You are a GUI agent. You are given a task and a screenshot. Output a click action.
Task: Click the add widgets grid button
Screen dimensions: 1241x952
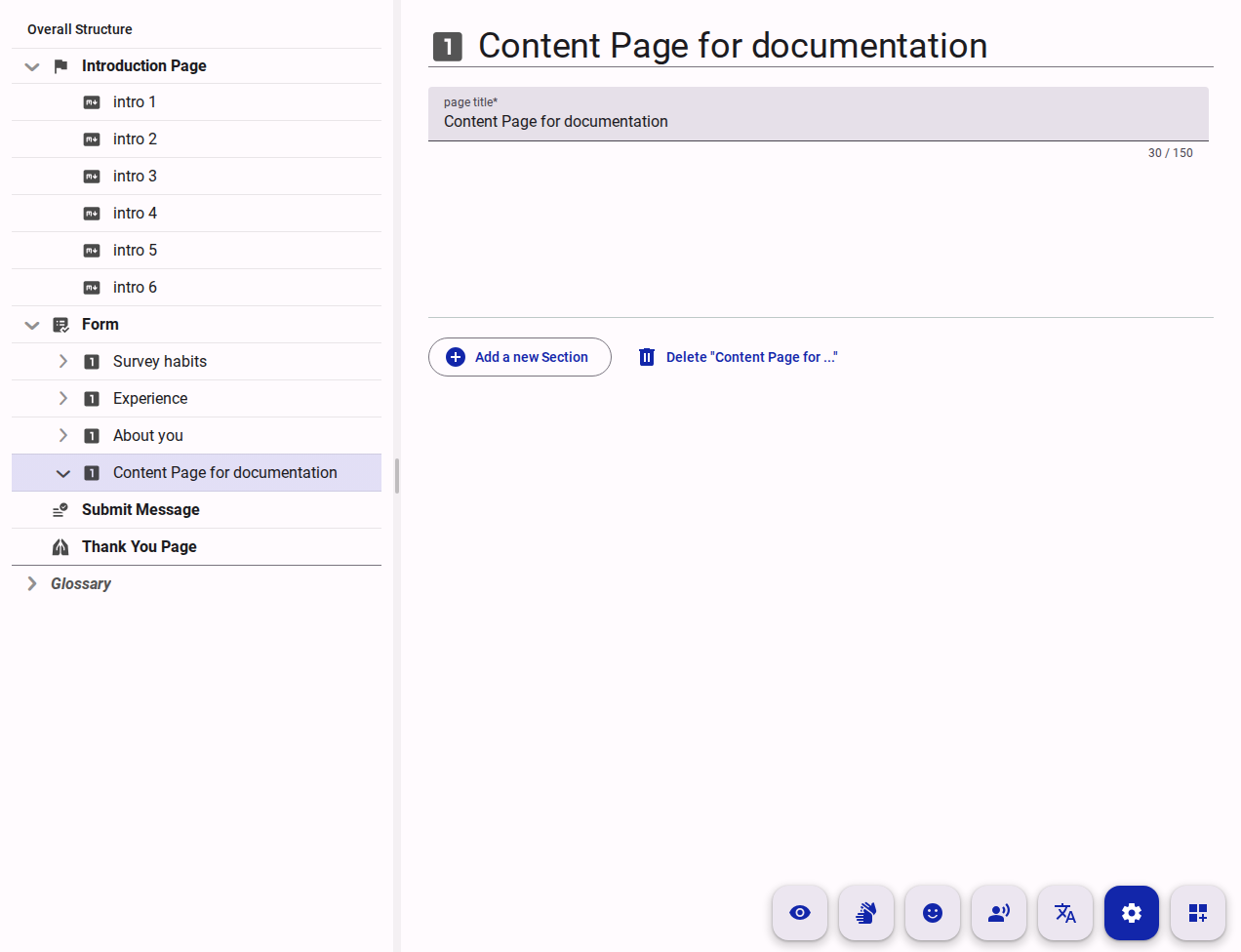(x=1198, y=913)
